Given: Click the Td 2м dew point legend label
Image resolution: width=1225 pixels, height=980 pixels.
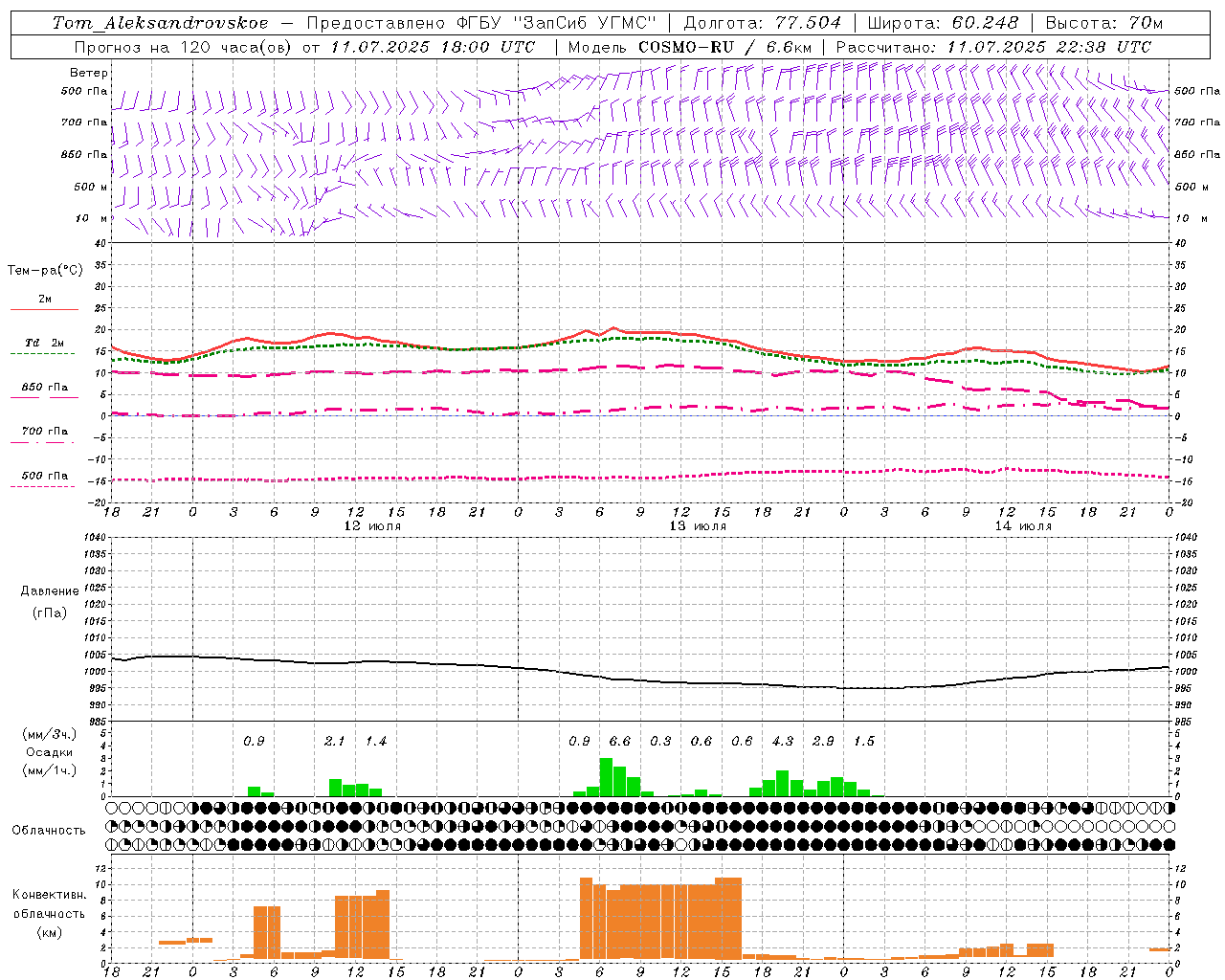Looking at the screenshot, I should point(45,343).
